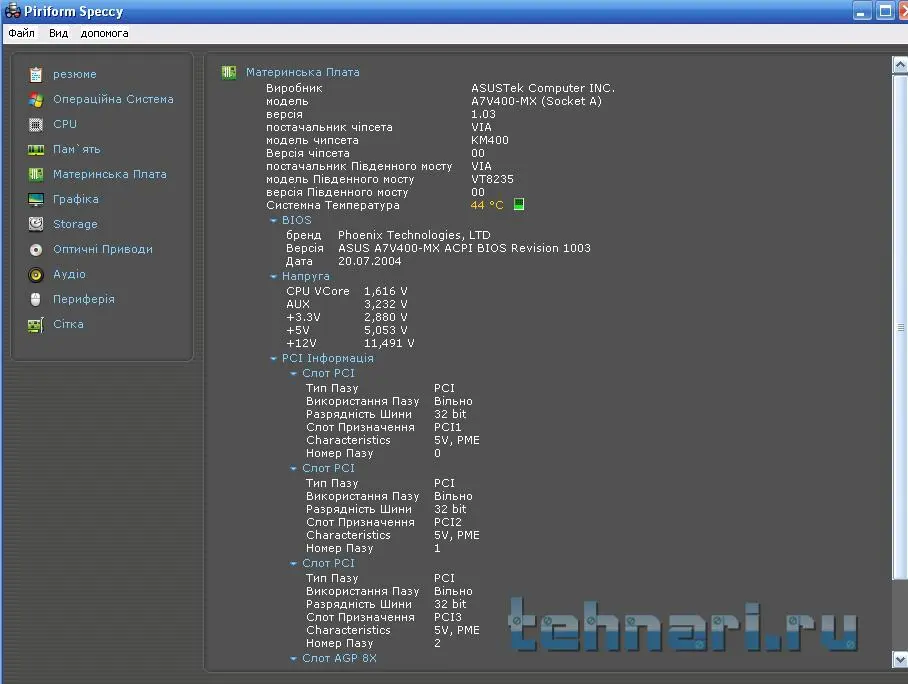Show the Графіка section
The width and height of the screenshot is (908, 684).
pyautogui.click(x=75, y=199)
